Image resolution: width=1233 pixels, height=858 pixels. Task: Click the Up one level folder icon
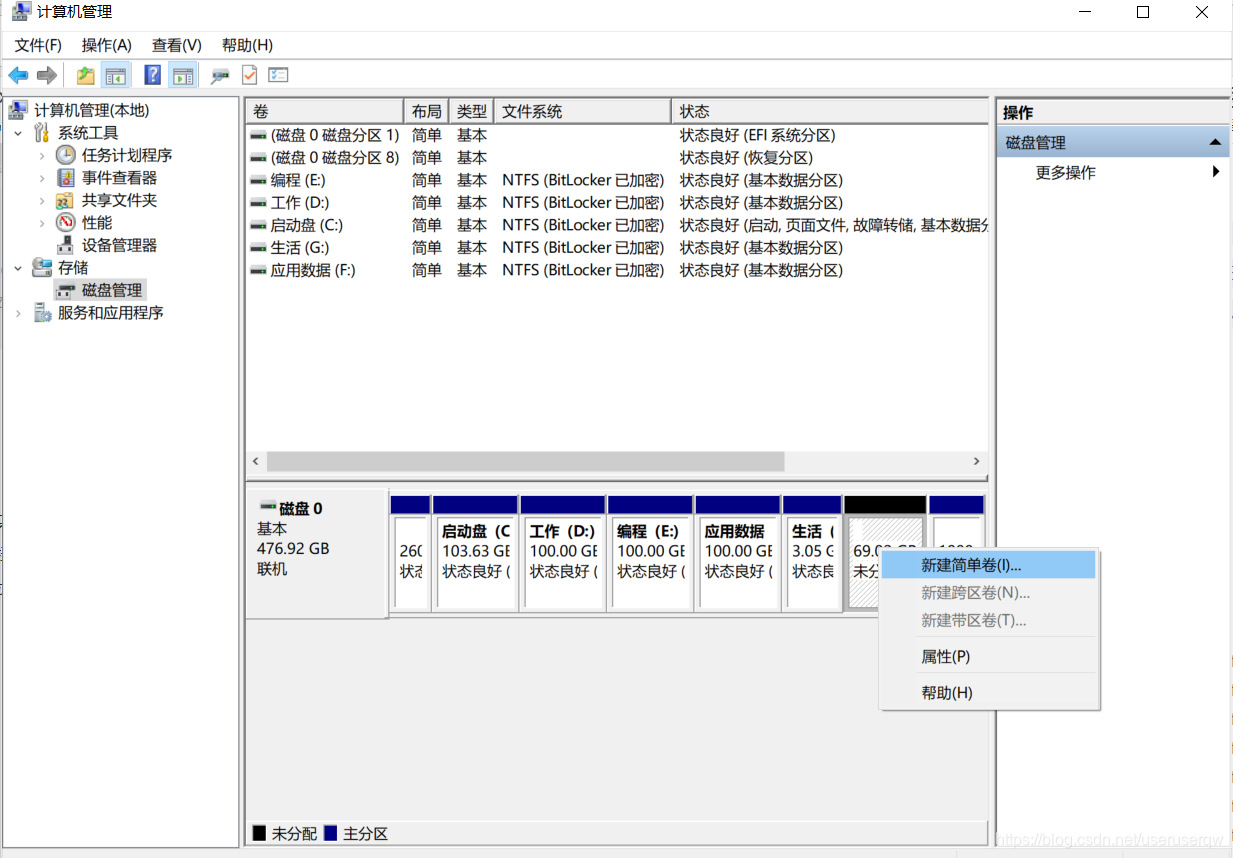coord(86,75)
